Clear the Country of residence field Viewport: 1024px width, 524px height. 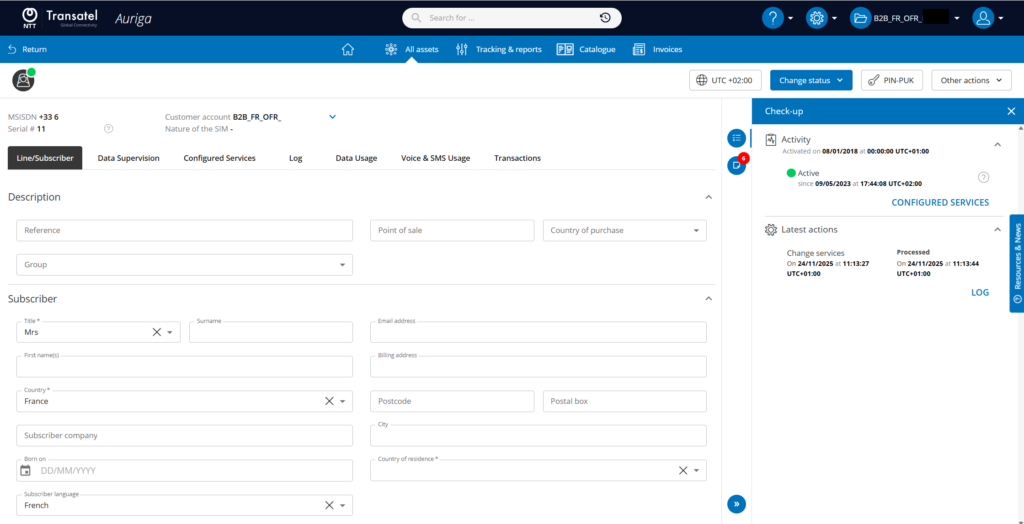(x=682, y=470)
